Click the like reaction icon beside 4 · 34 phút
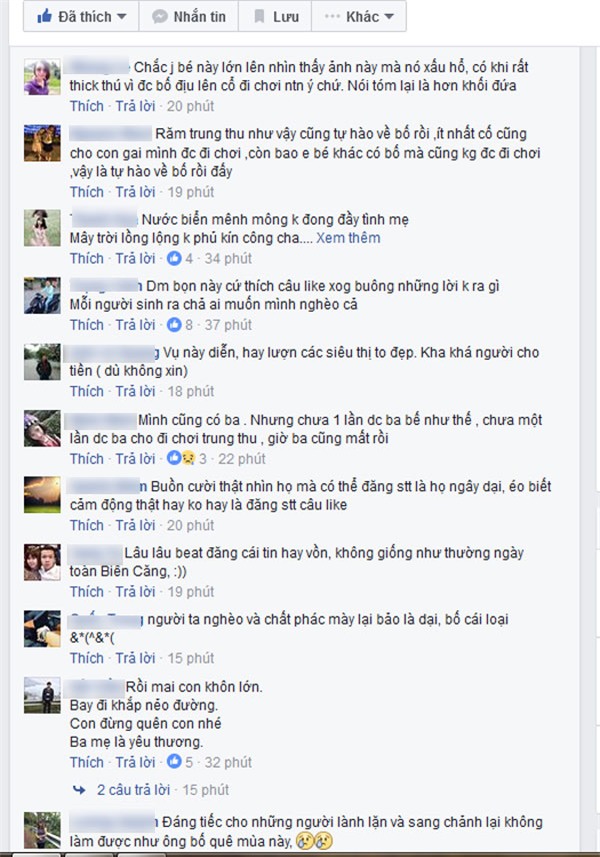600x857 pixels. [x=174, y=258]
